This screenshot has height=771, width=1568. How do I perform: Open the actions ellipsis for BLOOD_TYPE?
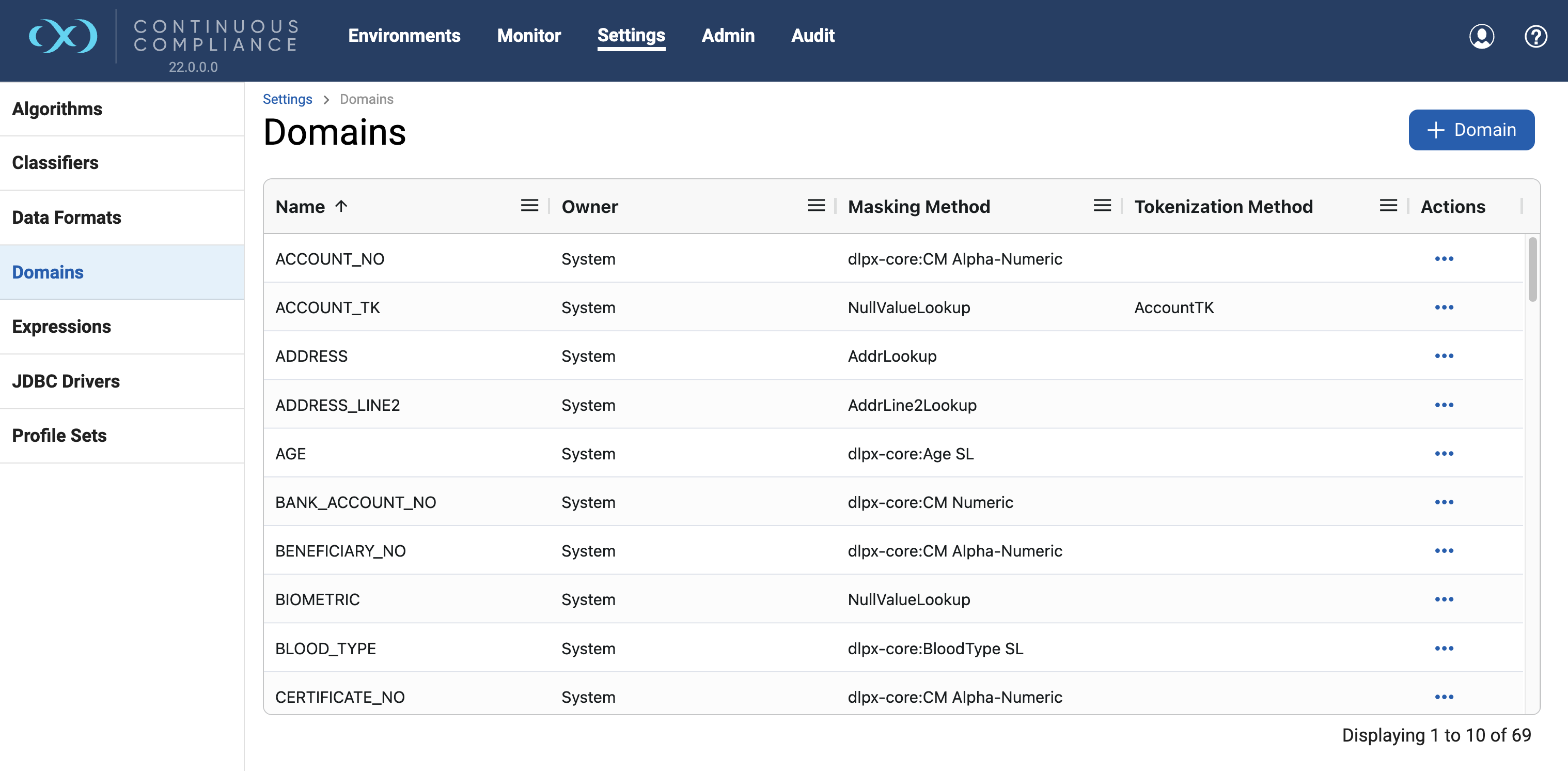click(x=1446, y=648)
